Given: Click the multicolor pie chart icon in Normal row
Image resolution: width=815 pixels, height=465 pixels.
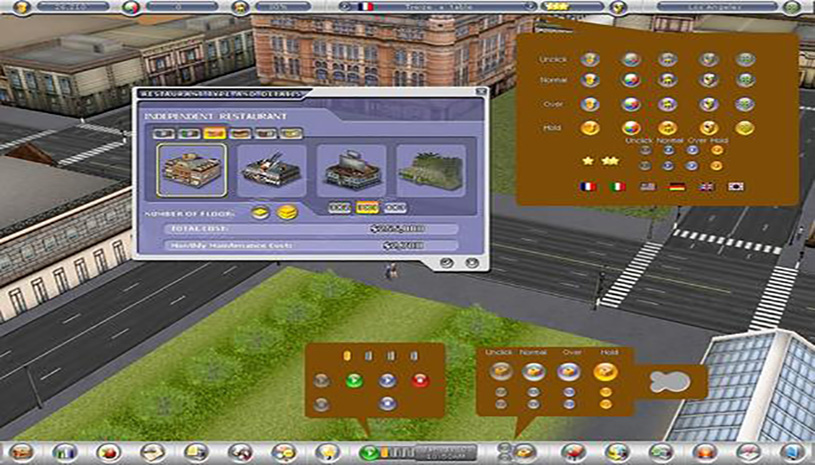Looking at the screenshot, I should 630,81.
